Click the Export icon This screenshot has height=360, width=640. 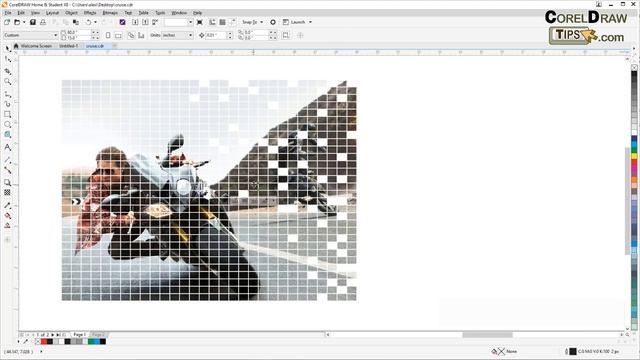(145, 22)
